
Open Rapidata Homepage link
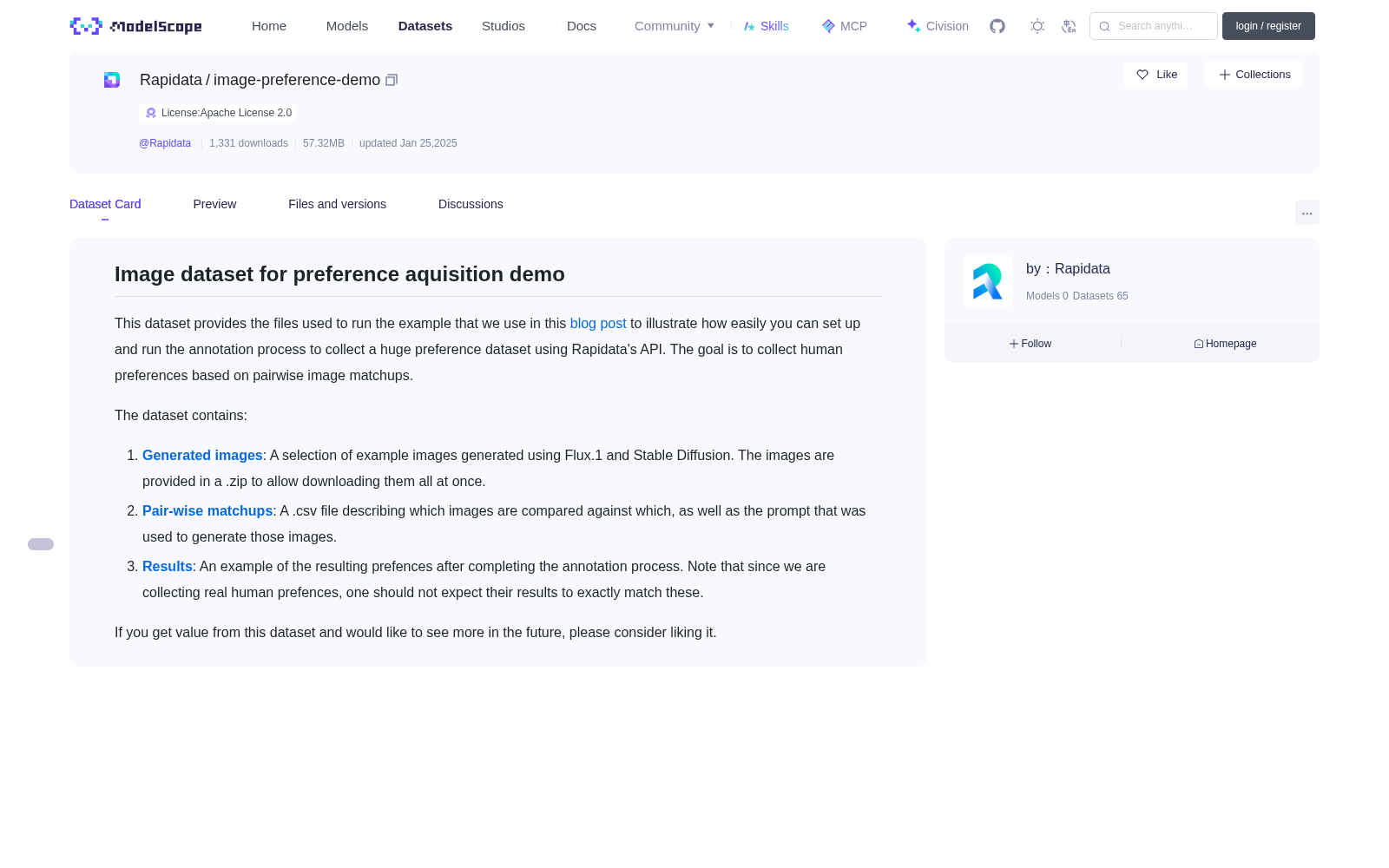point(1225,344)
